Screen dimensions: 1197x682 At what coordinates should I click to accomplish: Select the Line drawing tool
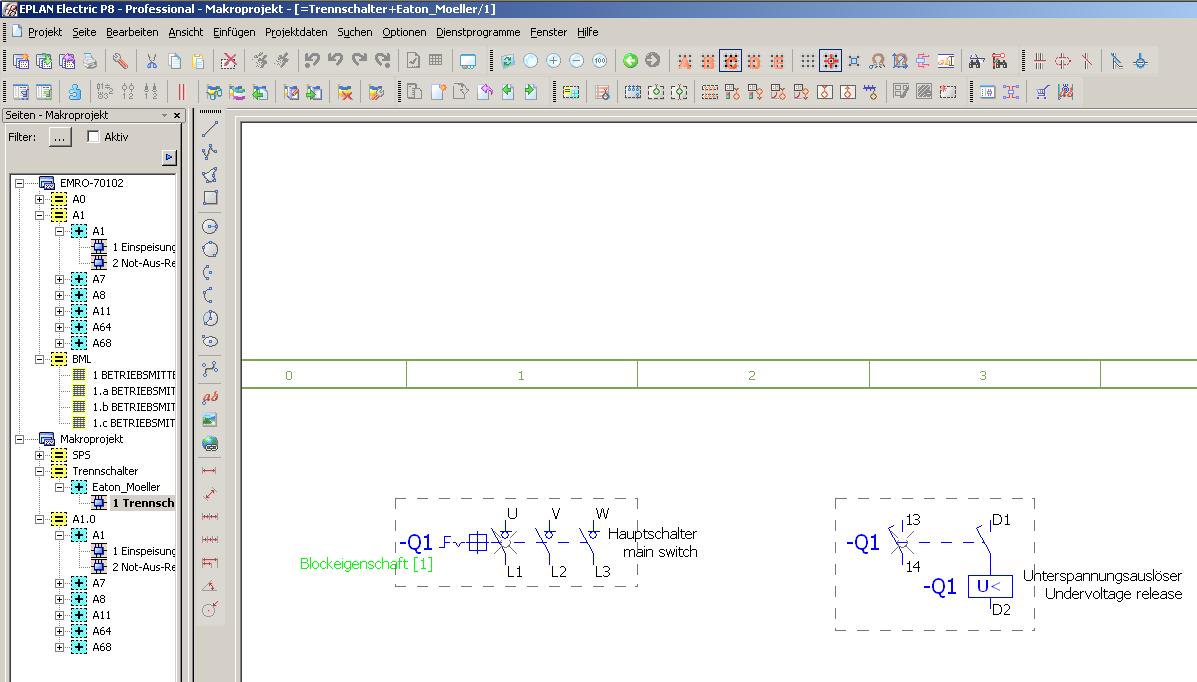210,129
